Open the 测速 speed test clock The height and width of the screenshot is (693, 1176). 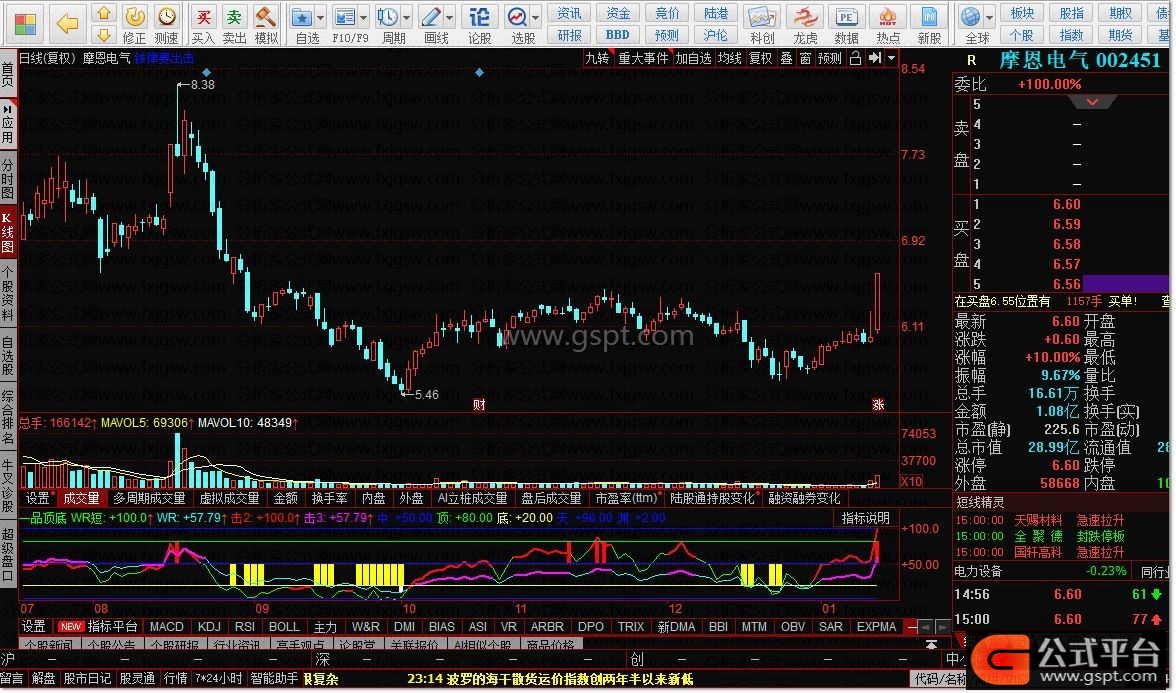point(166,23)
